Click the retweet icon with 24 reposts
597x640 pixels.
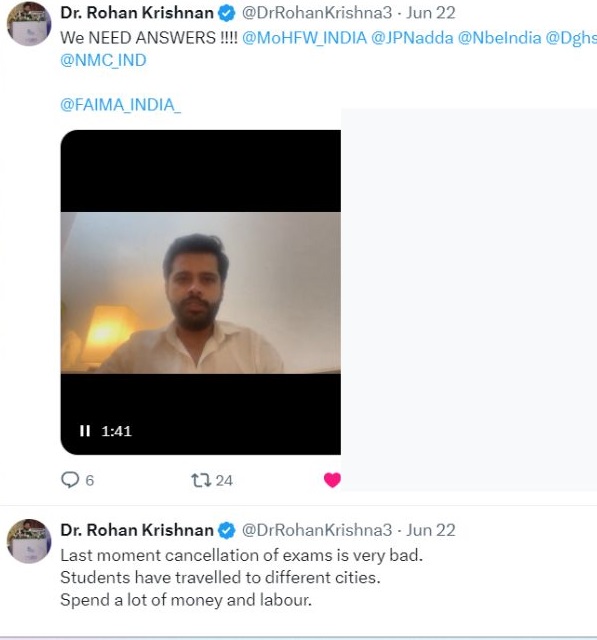coord(201,480)
